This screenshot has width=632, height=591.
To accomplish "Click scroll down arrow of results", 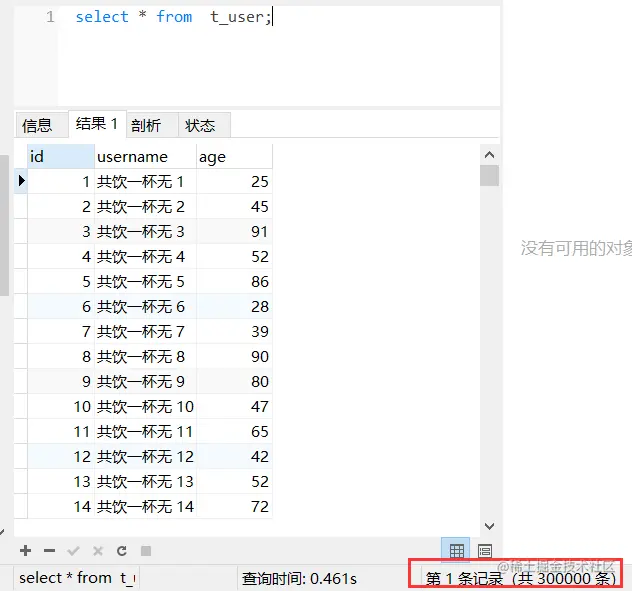I will pyautogui.click(x=489, y=526).
